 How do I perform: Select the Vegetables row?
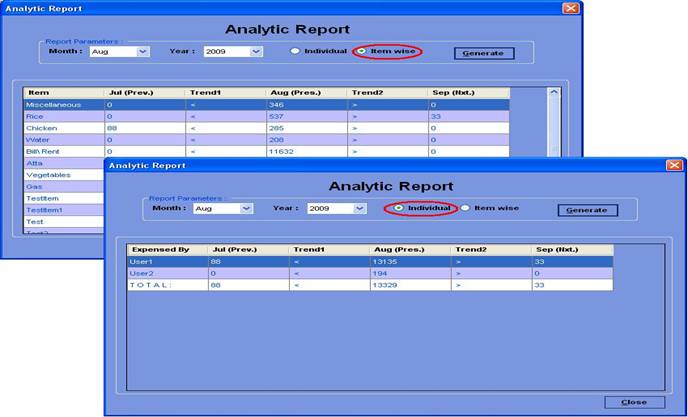click(64, 175)
